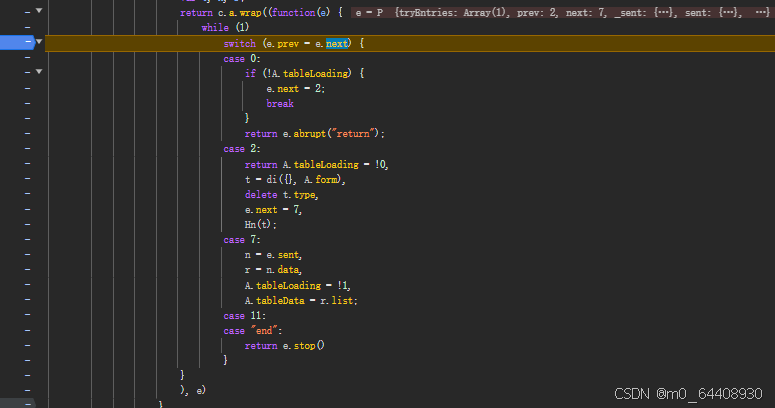Click the 'break' statement line
The height and width of the screenshot is (408, 775).
280,104
